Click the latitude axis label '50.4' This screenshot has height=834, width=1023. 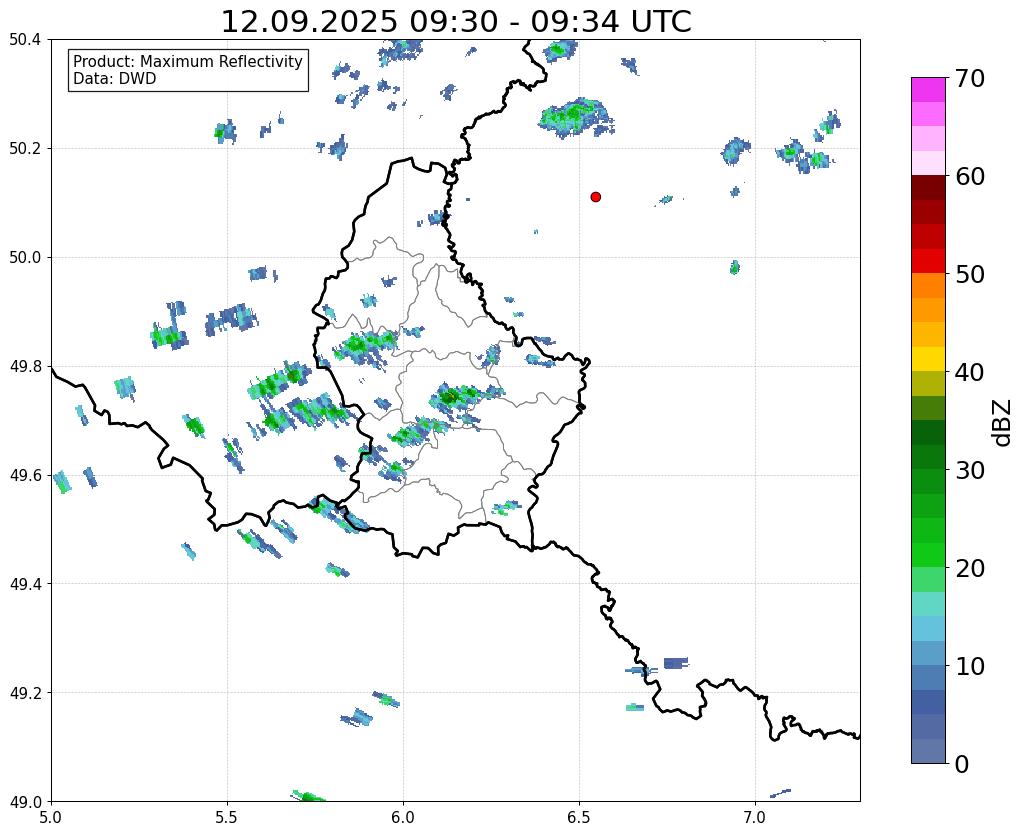[25, 40]
